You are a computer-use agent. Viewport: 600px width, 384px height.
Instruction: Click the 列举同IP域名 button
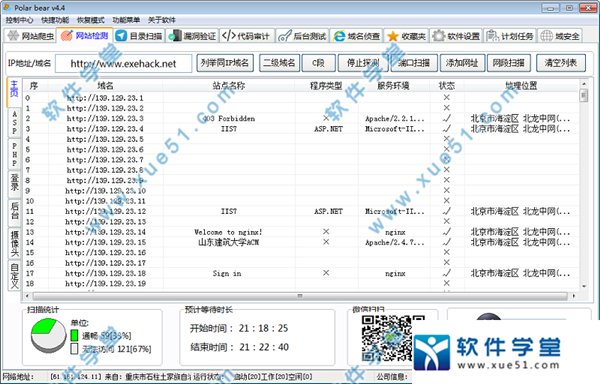[x=225, y=63]
